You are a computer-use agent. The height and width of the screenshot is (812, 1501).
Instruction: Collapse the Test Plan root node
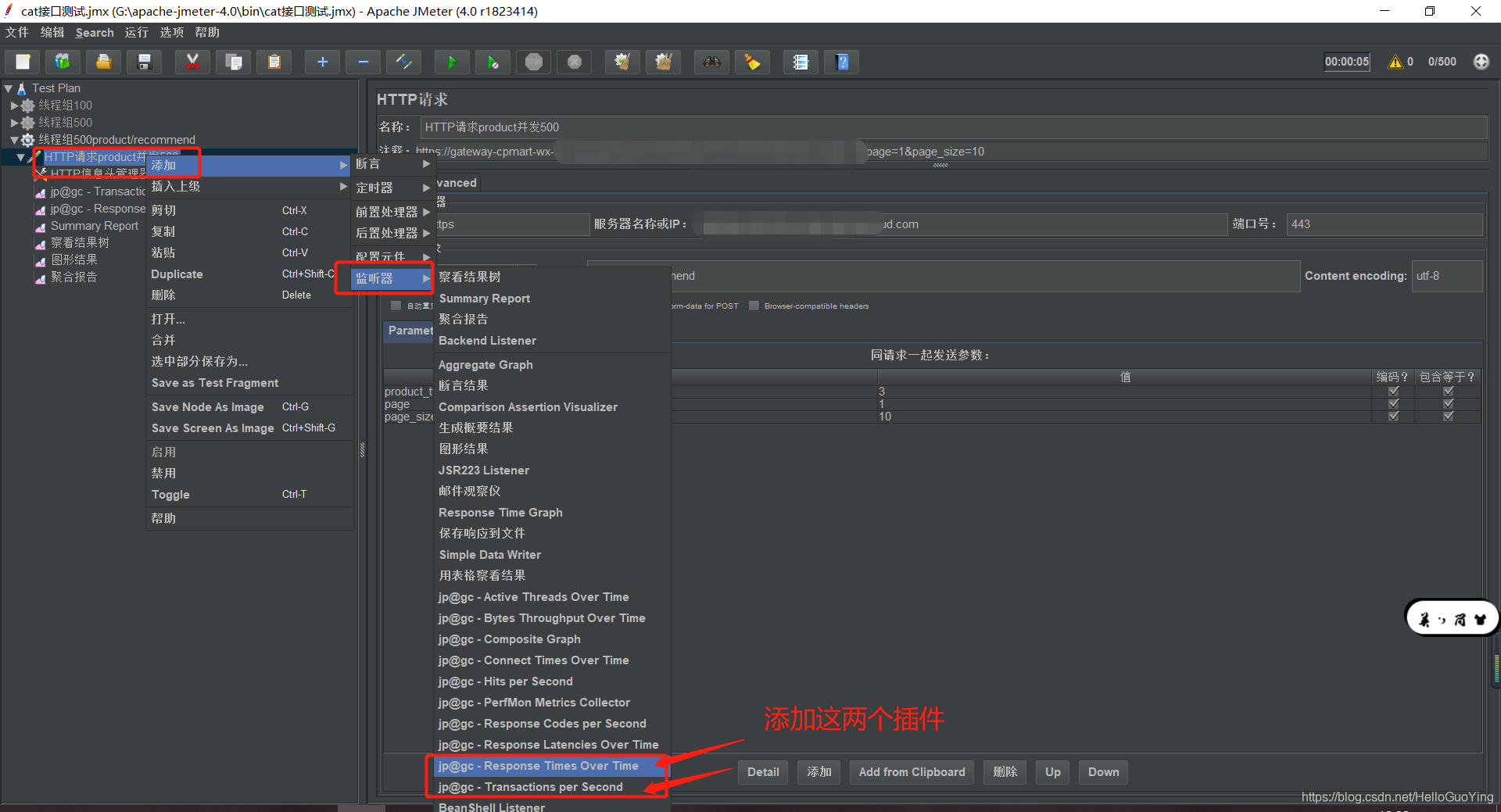point(9,88)
